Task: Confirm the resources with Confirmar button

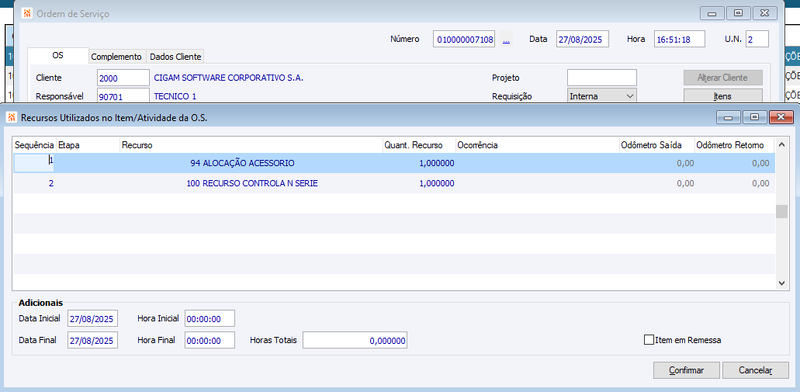Action: click(686, 370)
